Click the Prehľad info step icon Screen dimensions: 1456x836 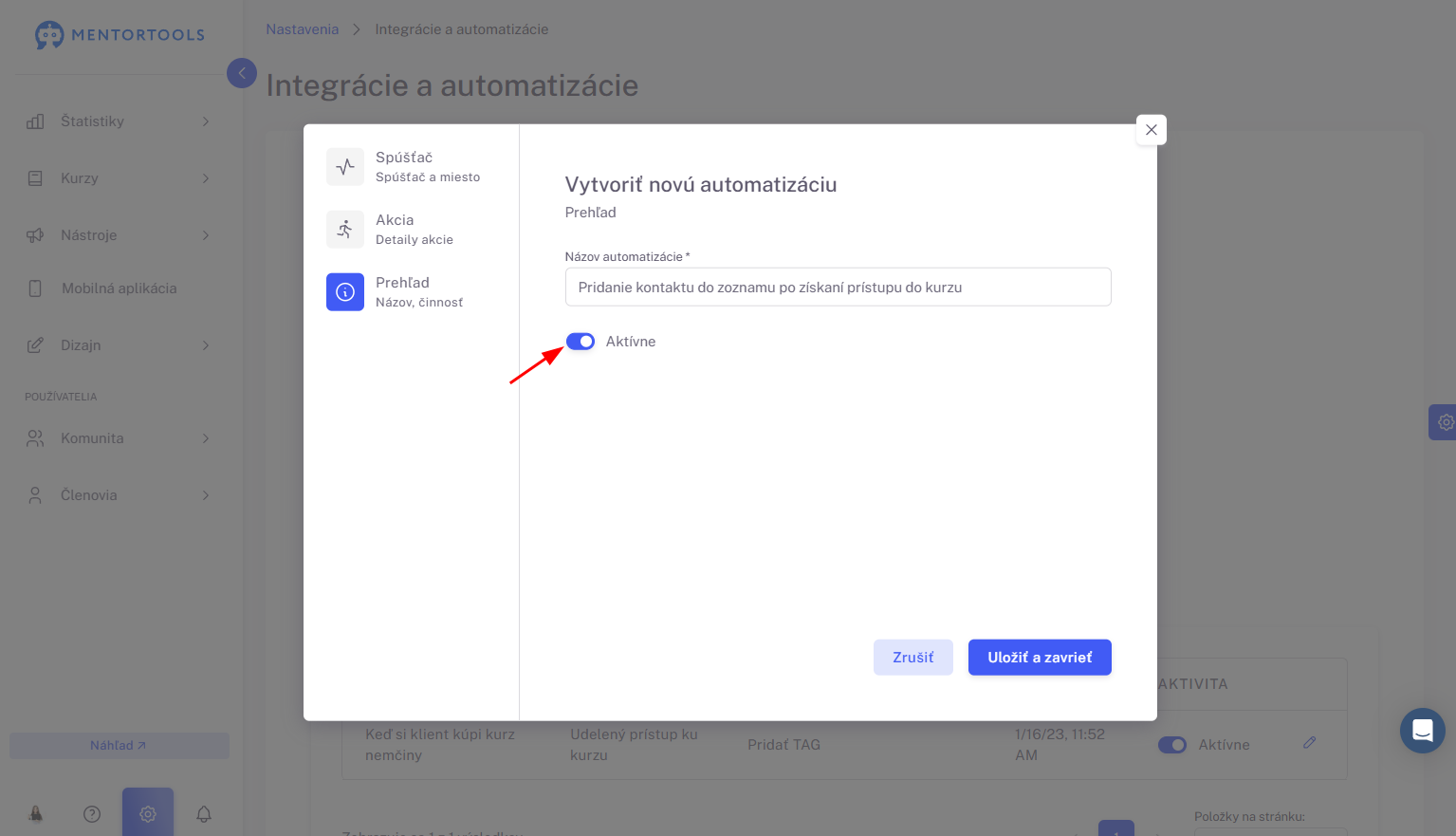point(345,292)
